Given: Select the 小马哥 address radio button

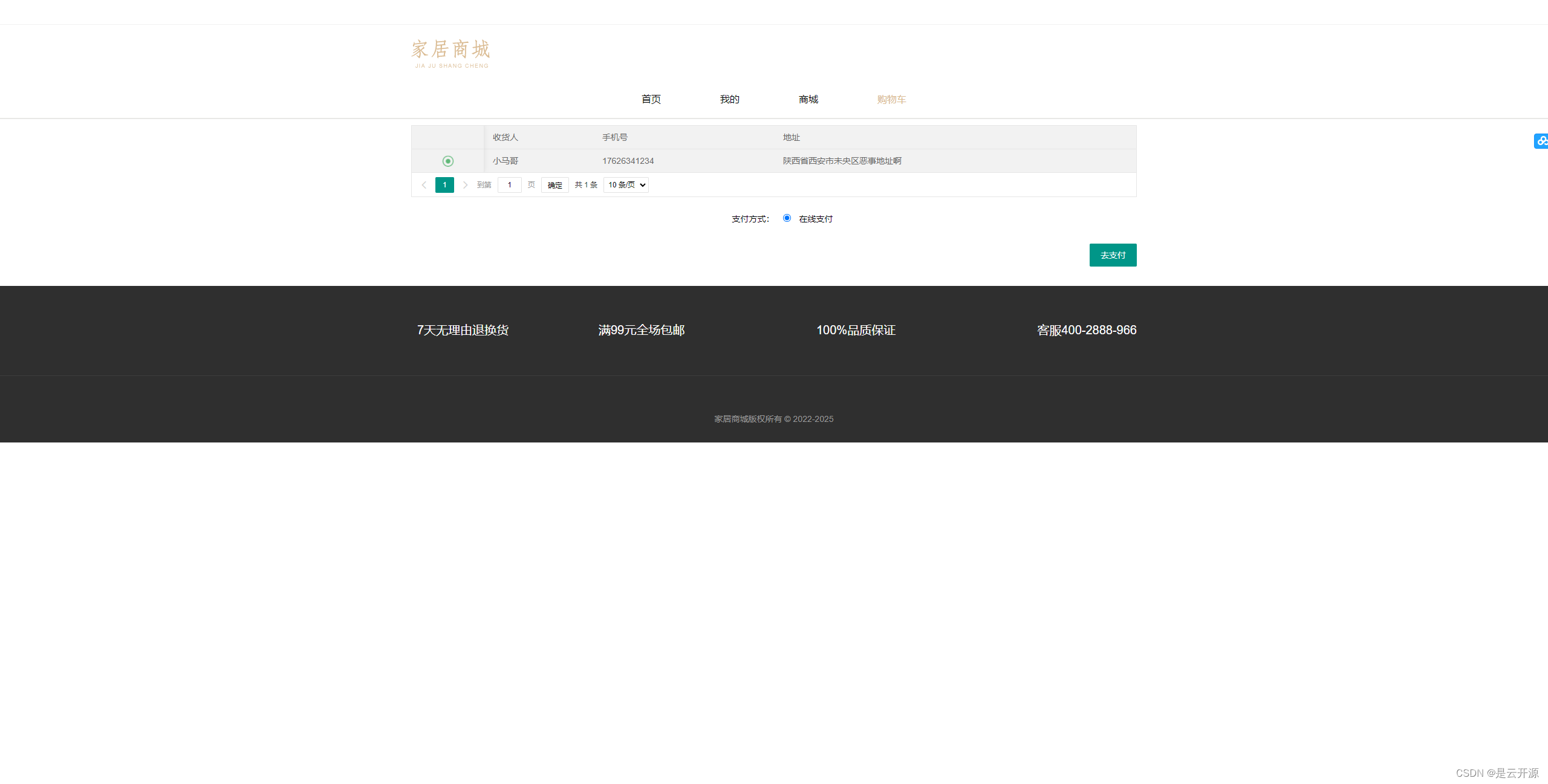Looking at the screenshot, I should tap(447, 161).
